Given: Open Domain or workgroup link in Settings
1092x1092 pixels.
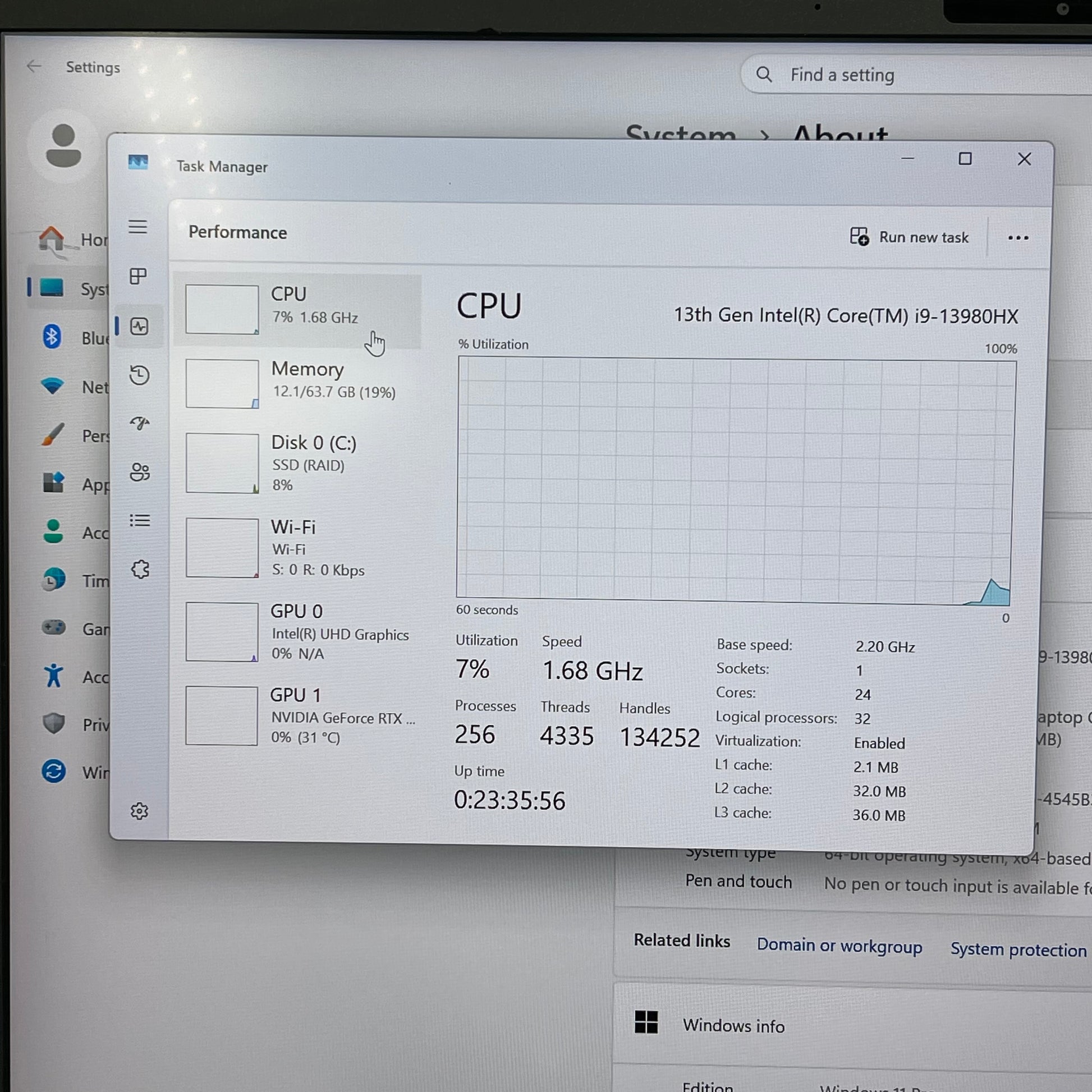Looking at the screenshot, I should coord(839,945).
